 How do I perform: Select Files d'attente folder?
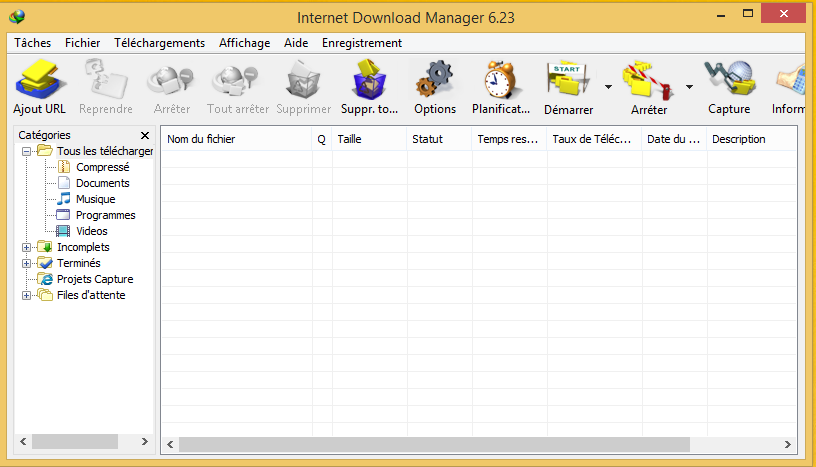(x=91, y=295)
